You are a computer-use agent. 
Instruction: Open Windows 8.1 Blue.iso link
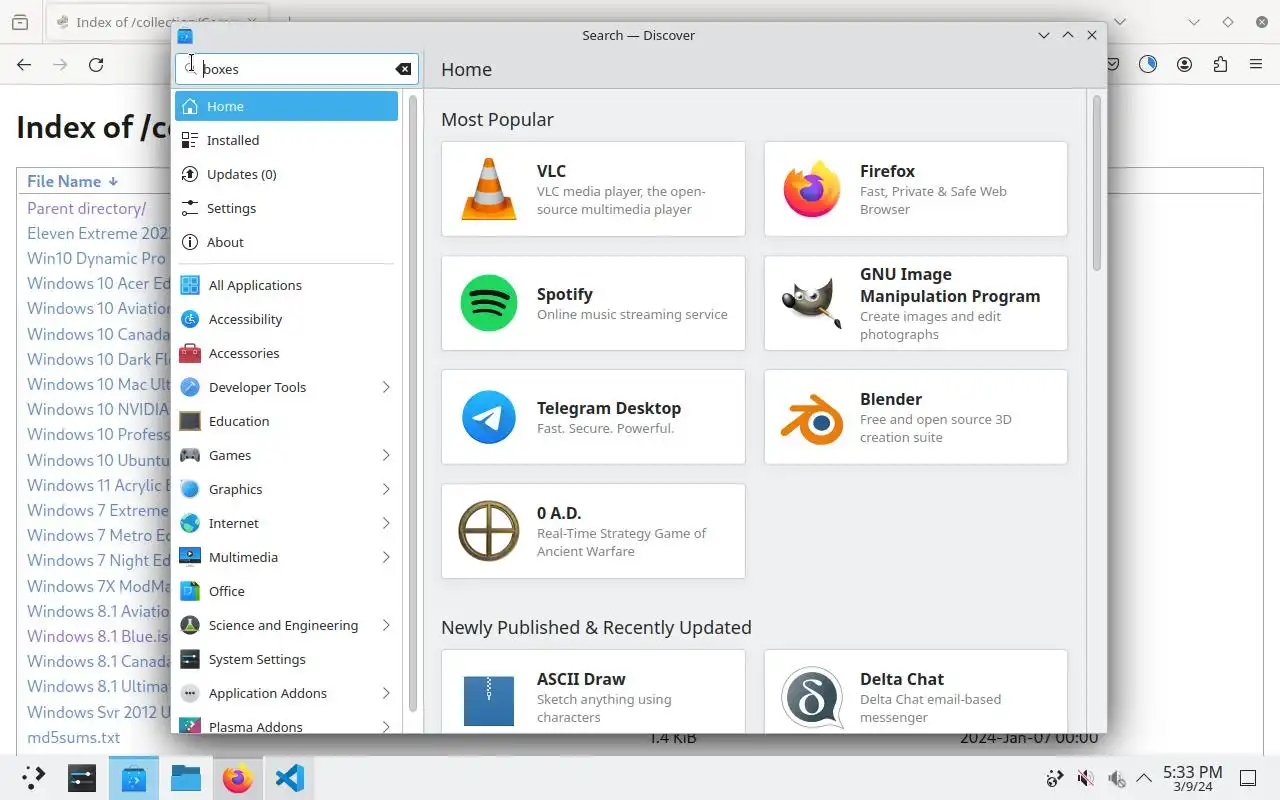pyautogui.click(x=99, y=636)
